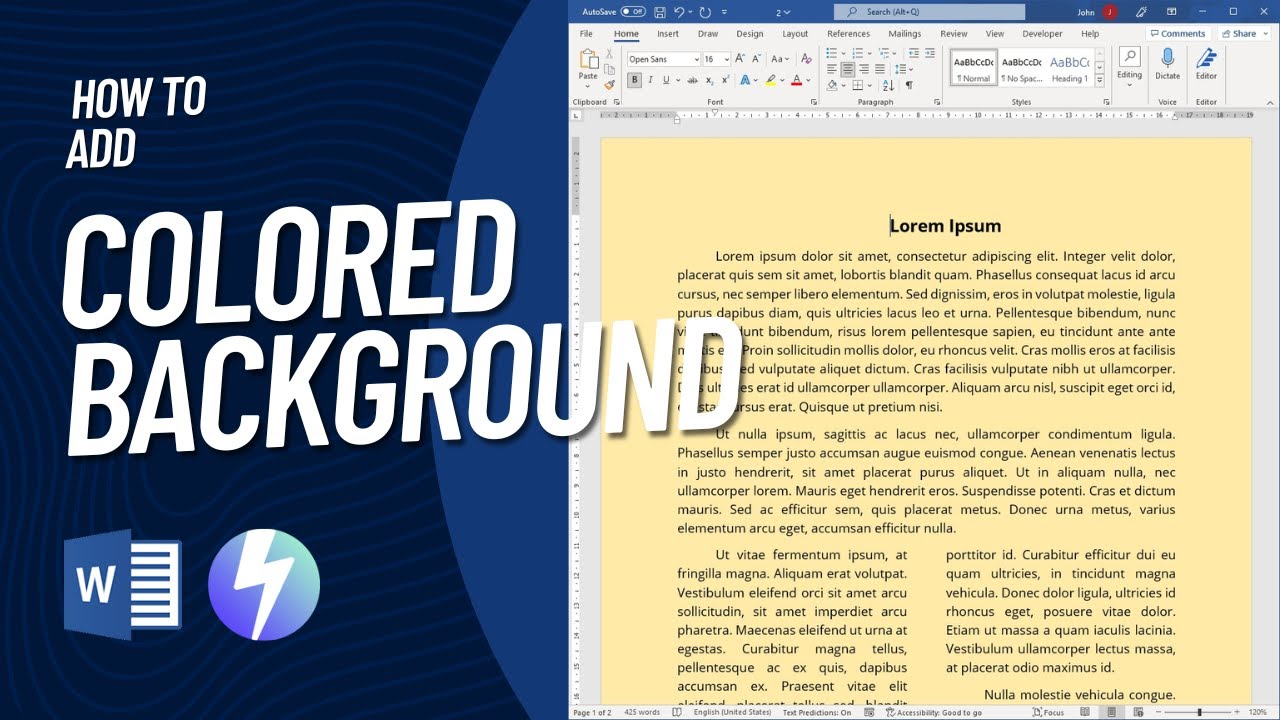
Task: Toggle Subscript formatting
Action: click(x=708, y=80)
